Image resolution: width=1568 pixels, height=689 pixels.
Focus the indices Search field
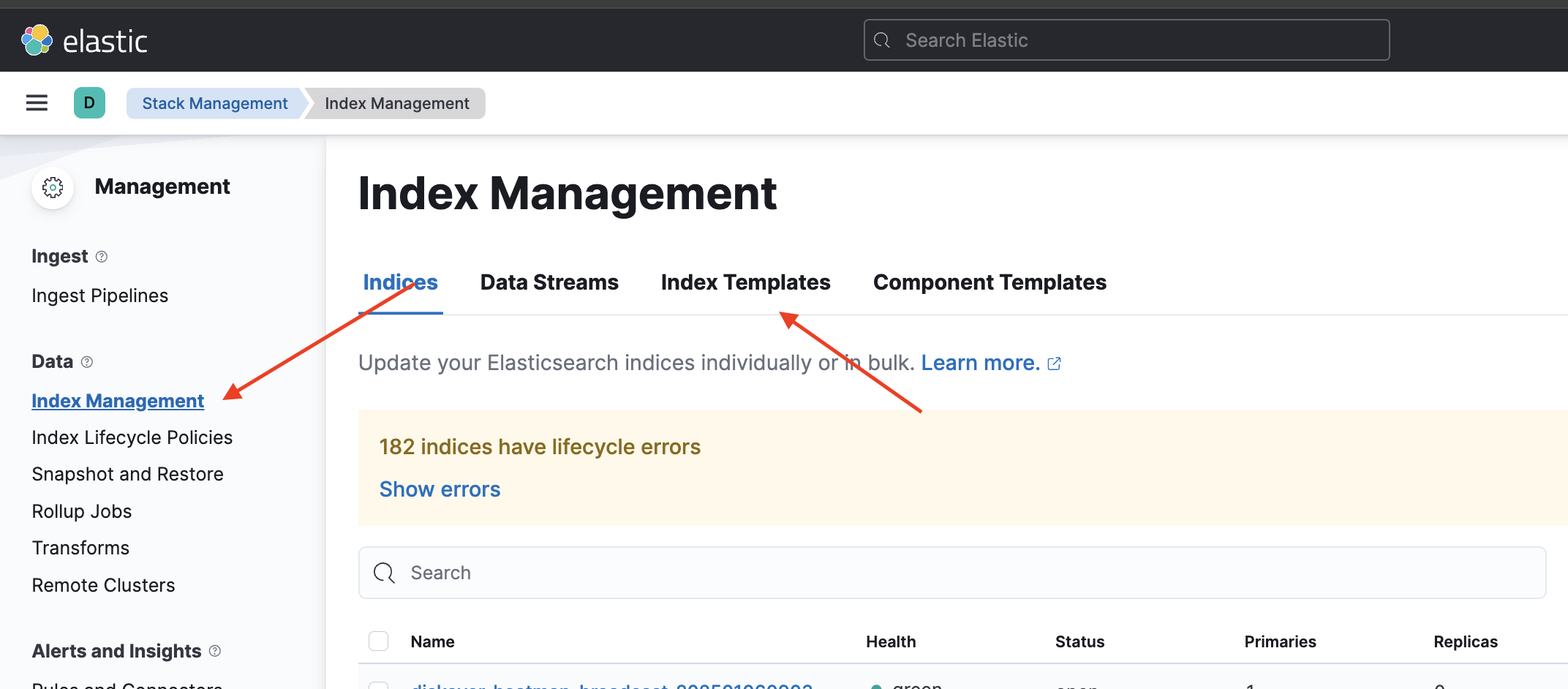[x=952, y=573]
